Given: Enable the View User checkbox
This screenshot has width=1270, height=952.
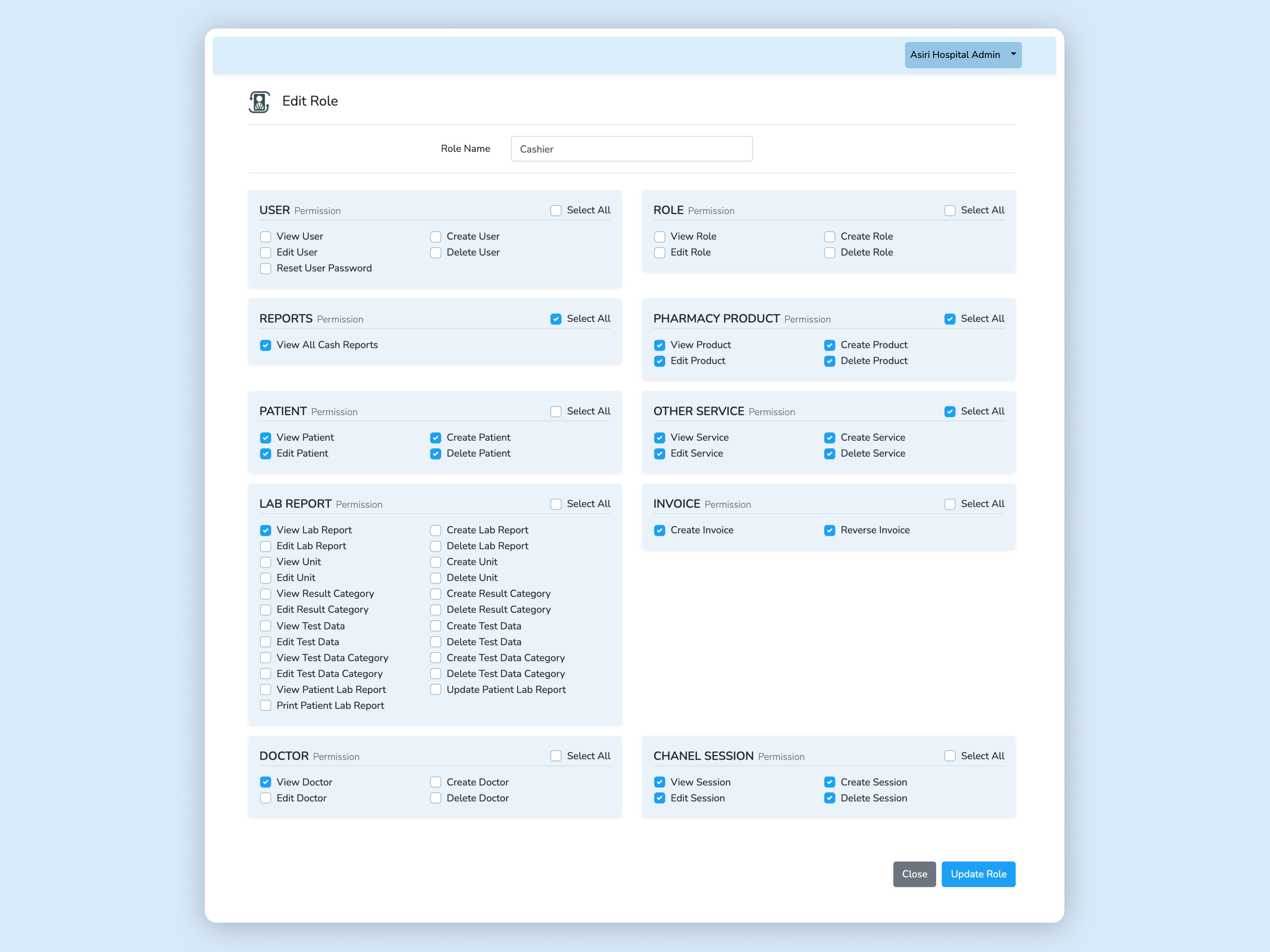Looking at the screenshot, I should 265,236.
